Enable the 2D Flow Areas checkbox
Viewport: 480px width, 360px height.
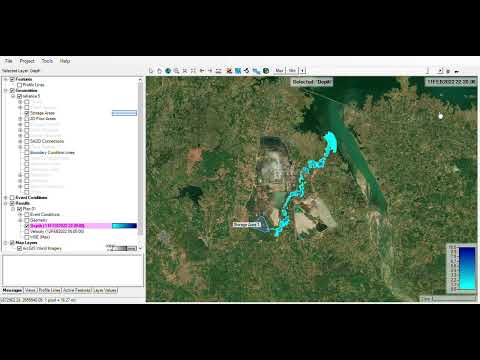coord(27,119)
